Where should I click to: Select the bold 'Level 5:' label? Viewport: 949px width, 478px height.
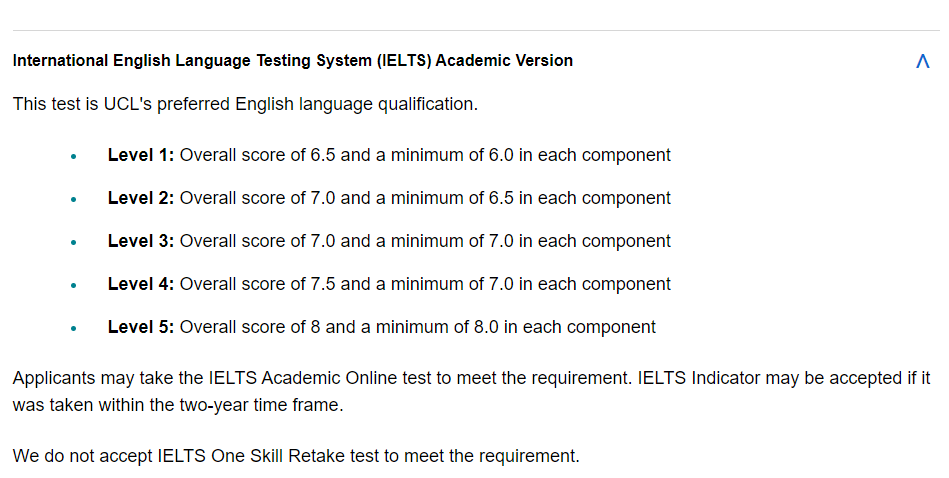(x=141, y=327)
